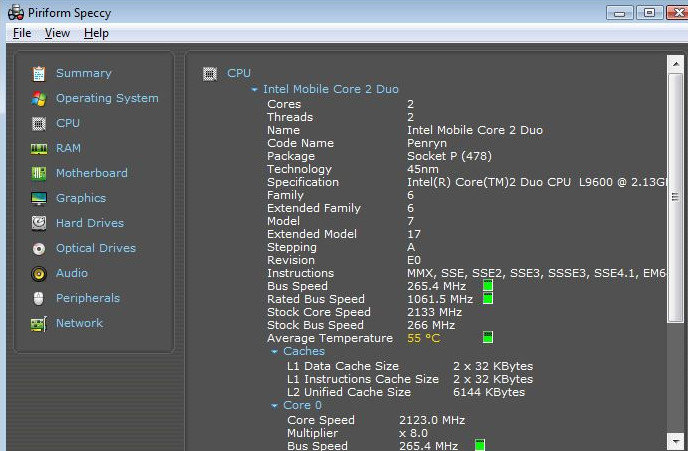
Task: Open the Help menu
Action: 96,33
